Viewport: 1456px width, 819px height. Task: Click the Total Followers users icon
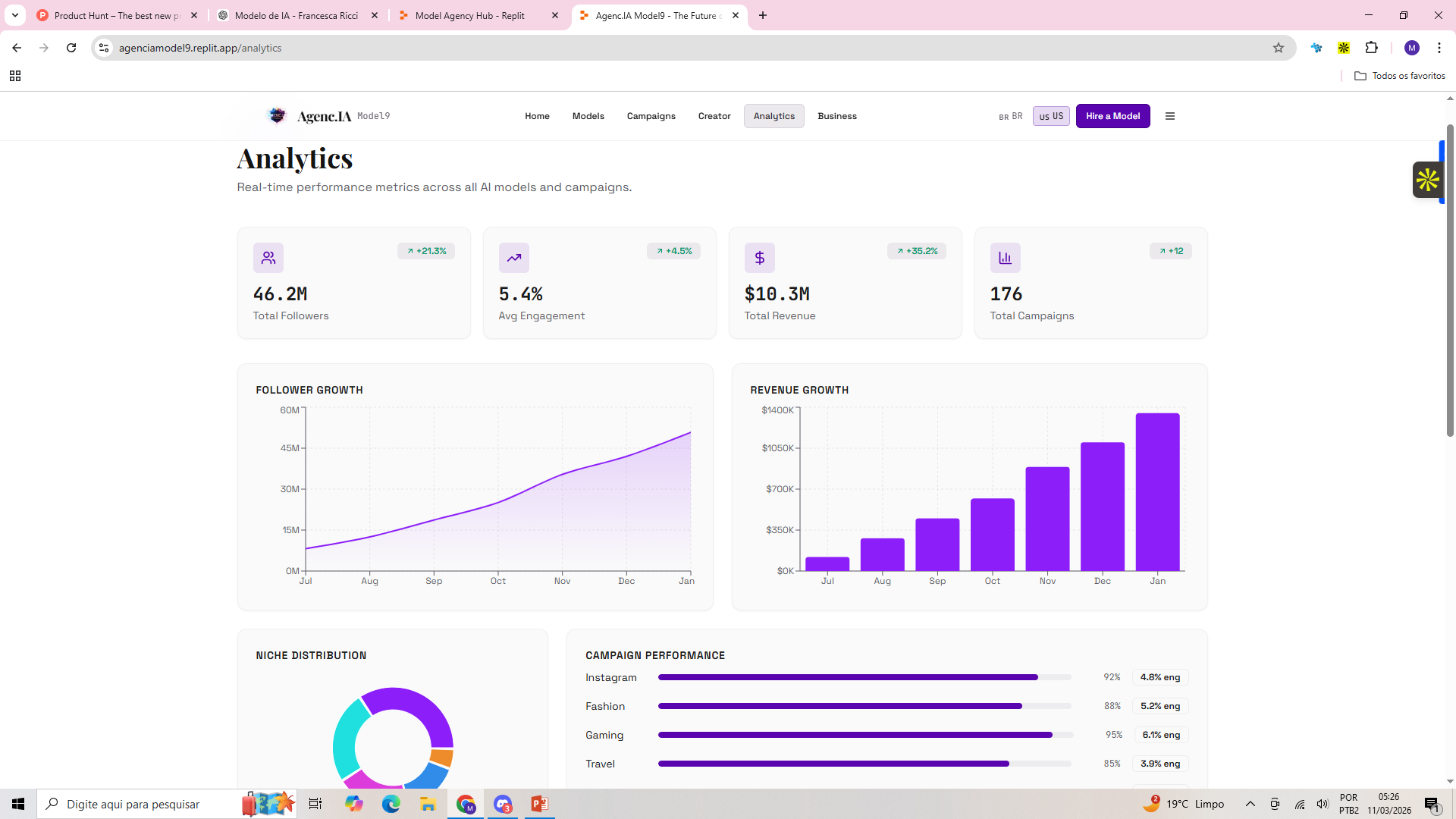pyautogui.click(x=268, y=258)
